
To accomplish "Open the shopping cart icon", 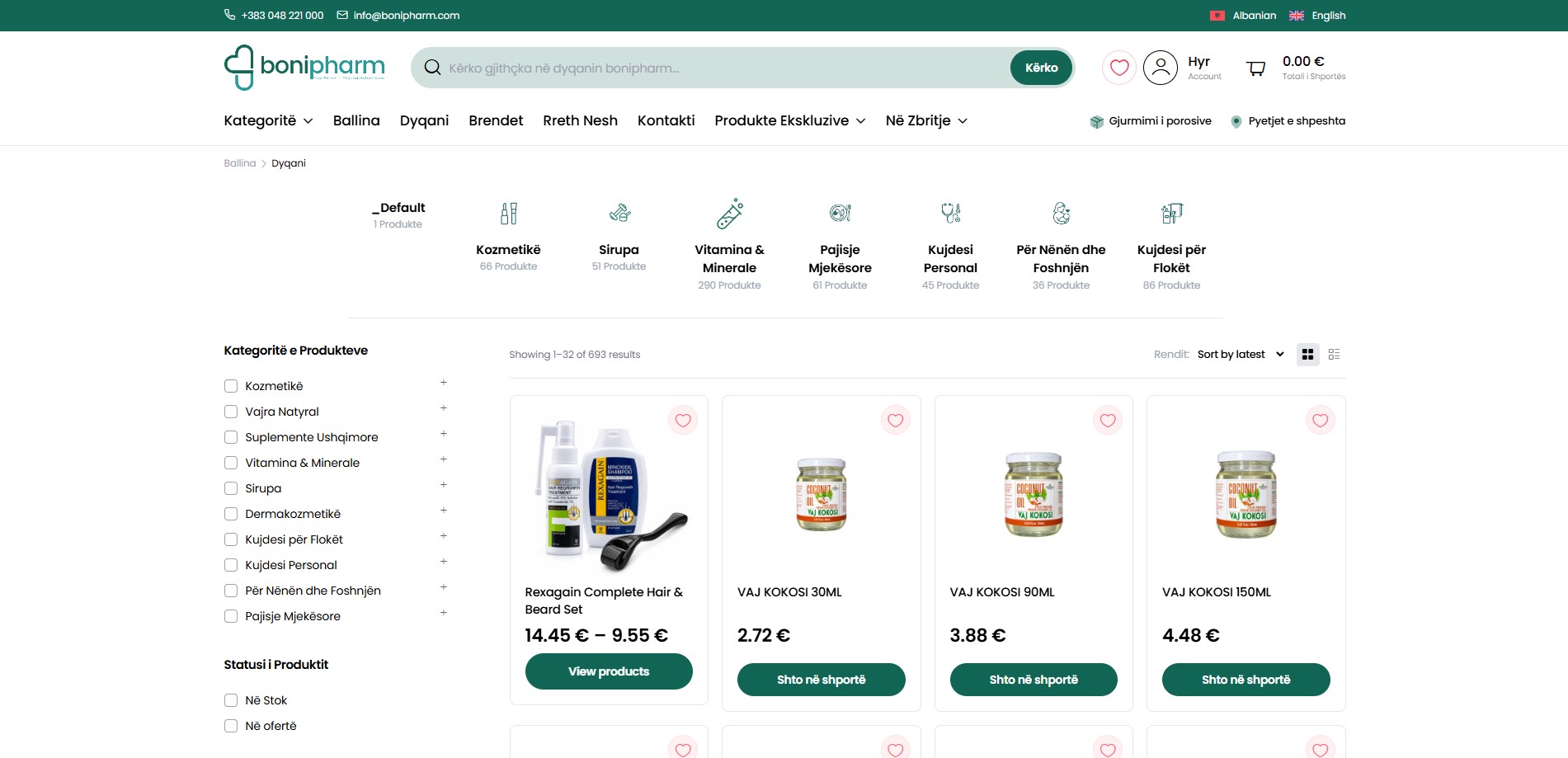I will (x=1256, y=68).
